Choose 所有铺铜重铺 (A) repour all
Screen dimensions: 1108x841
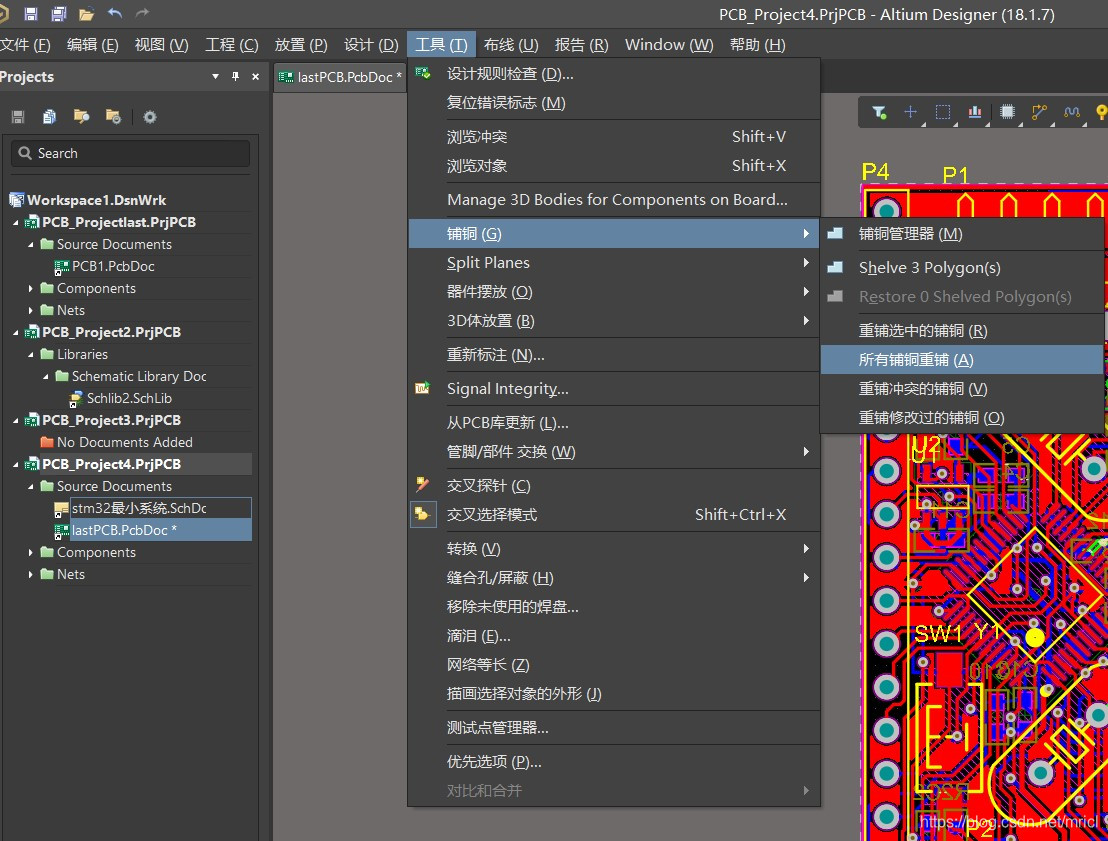pos(962,360)
